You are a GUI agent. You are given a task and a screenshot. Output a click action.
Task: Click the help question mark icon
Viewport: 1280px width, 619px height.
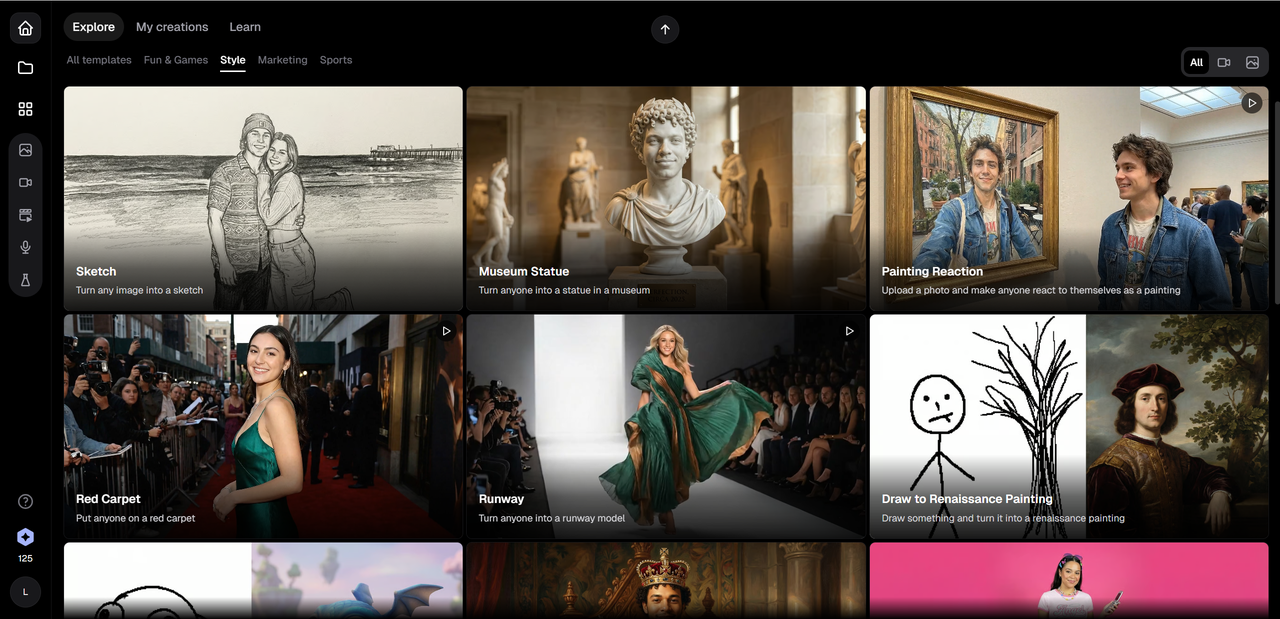click(25, 502)
